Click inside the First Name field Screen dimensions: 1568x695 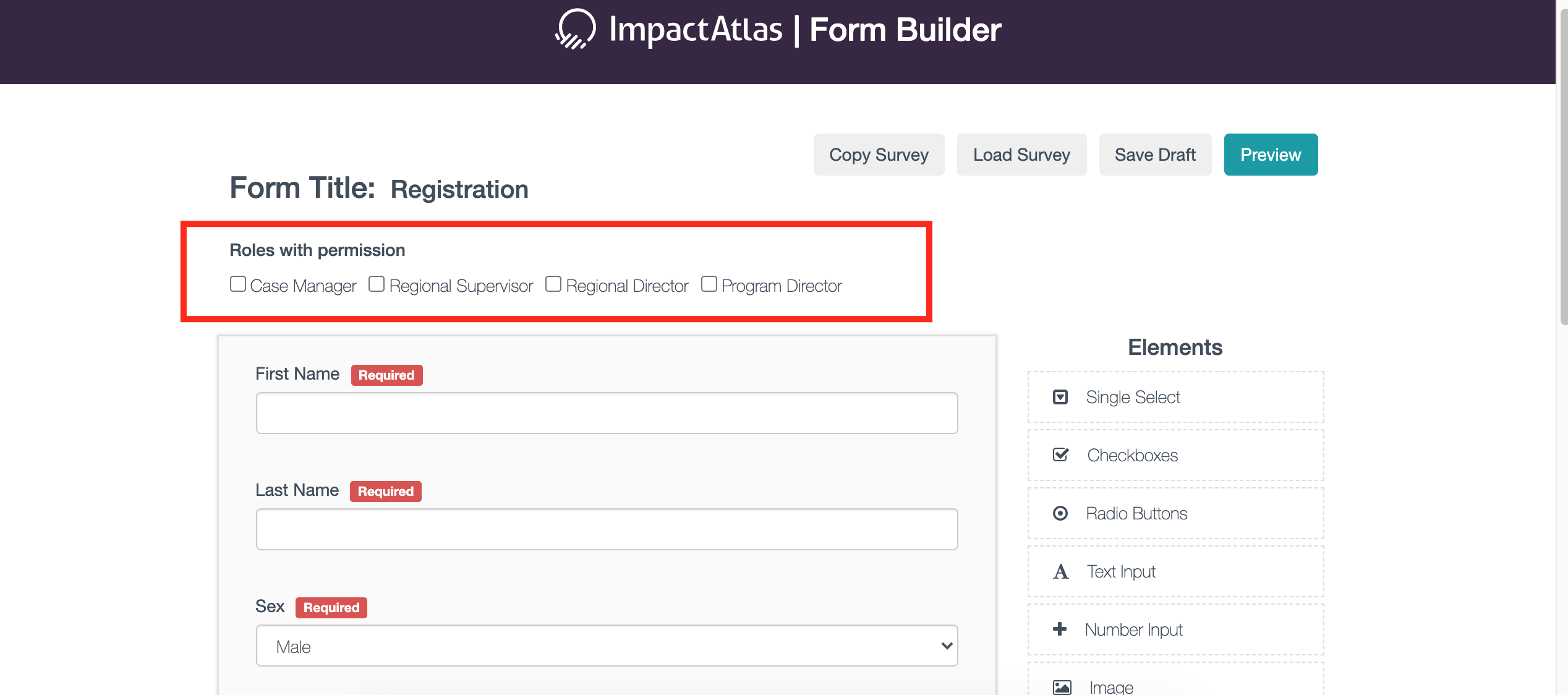(x=606, y=412)
